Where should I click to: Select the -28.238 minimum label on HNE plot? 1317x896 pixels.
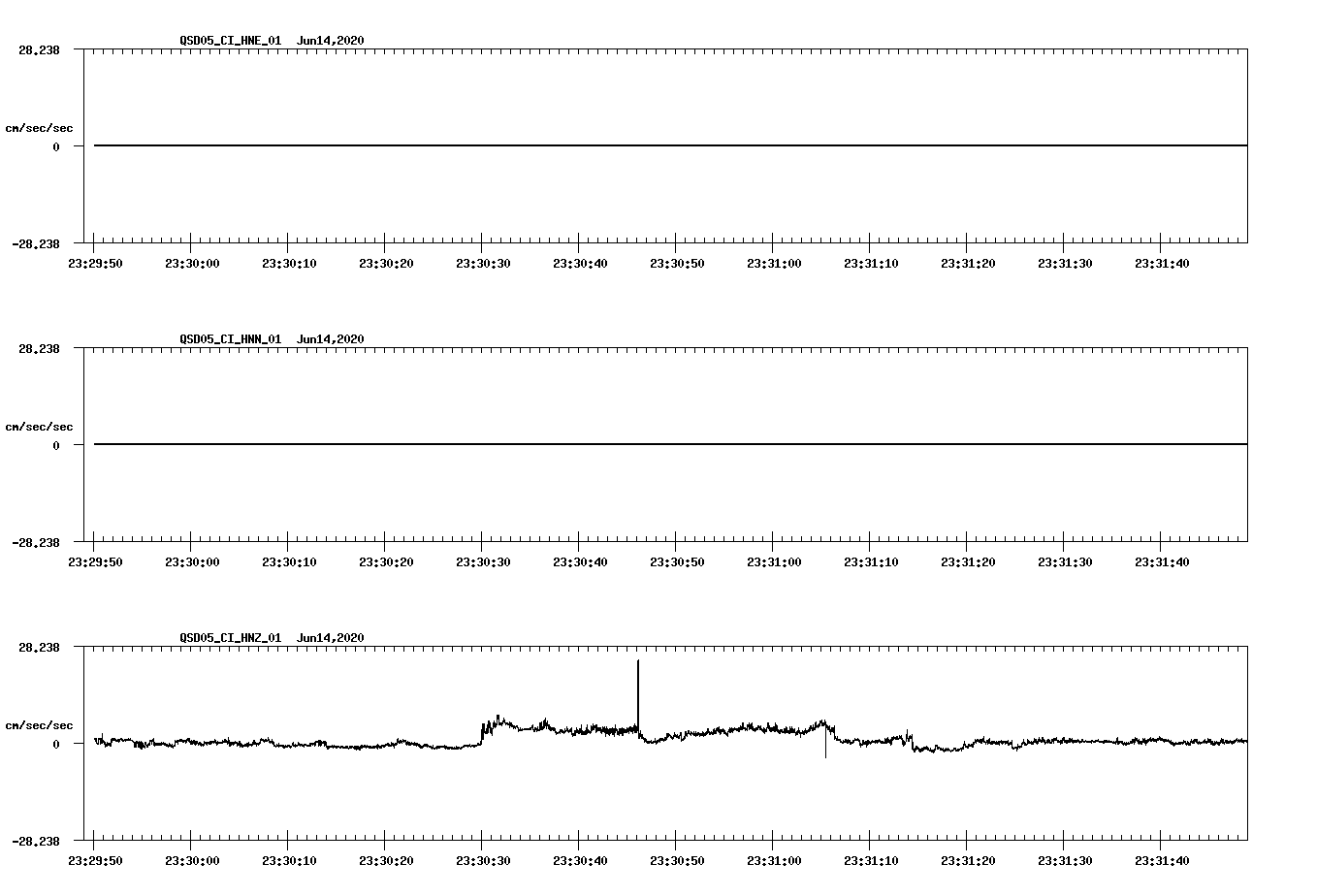pyautogui.click(x=36, y=244)
